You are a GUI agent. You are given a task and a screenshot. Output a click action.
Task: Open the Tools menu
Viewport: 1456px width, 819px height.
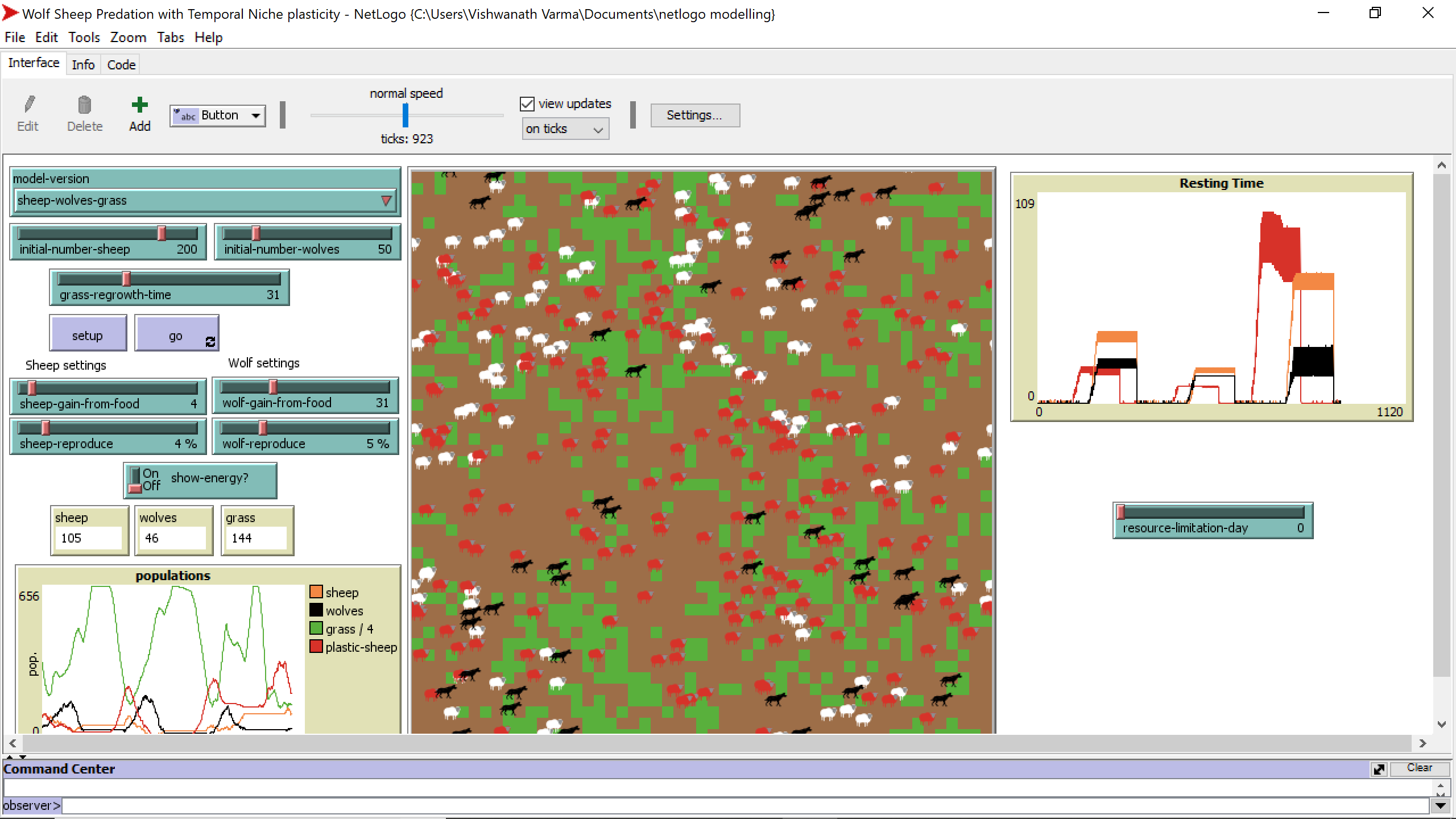(x=84, y=37)
